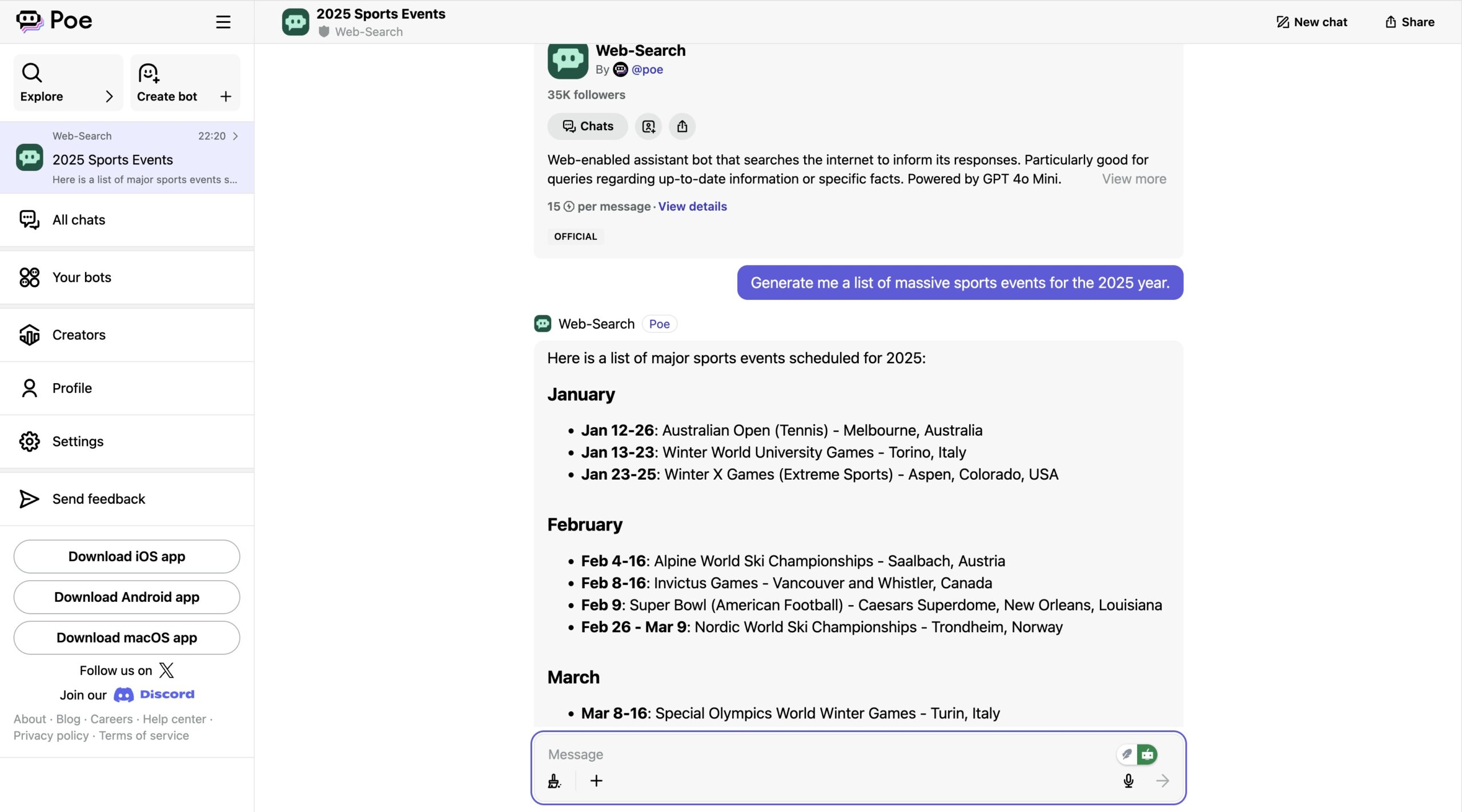The width and height of the screenshot is (1462, 812).
Task: Click View details link for pricing
Action: (x=692, y=206)
